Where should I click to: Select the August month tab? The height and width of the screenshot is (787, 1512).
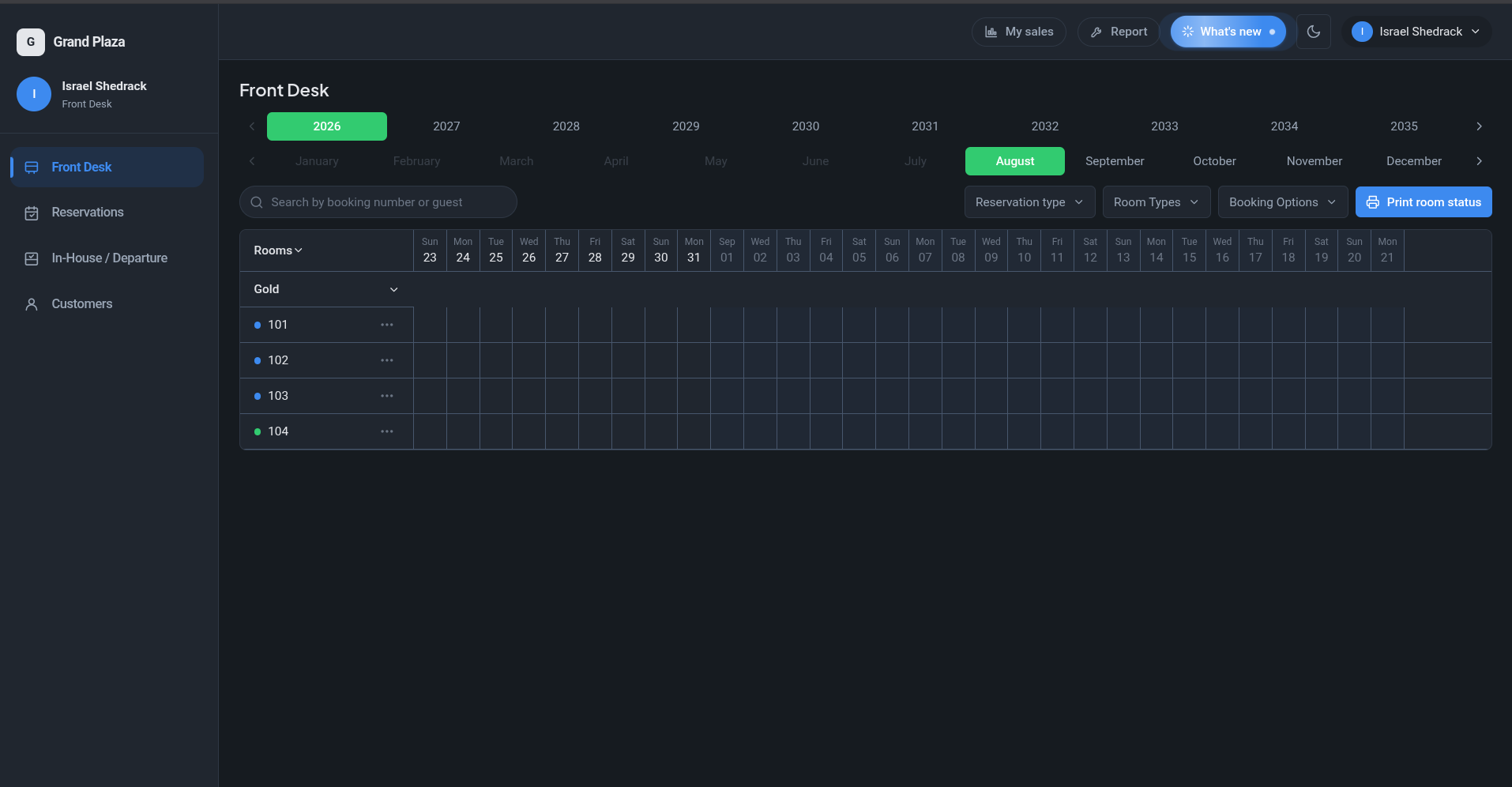tap(1015, 161)
